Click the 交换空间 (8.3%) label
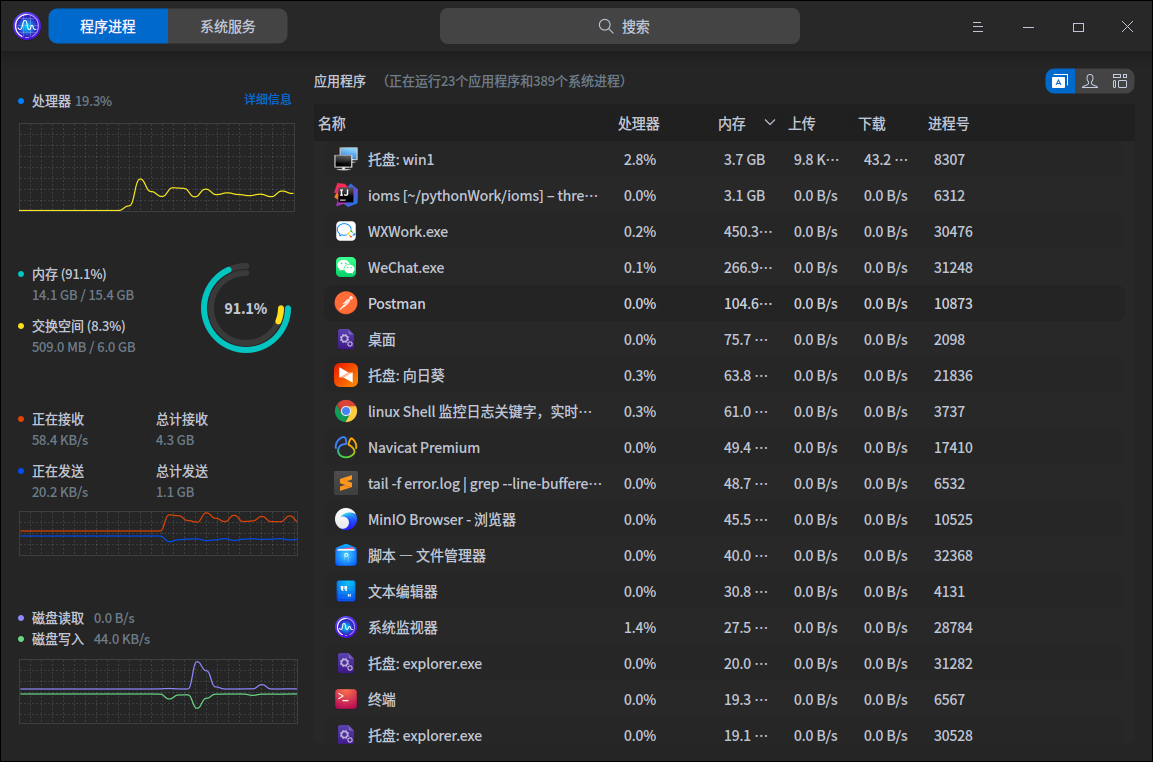 click(79, 326)
